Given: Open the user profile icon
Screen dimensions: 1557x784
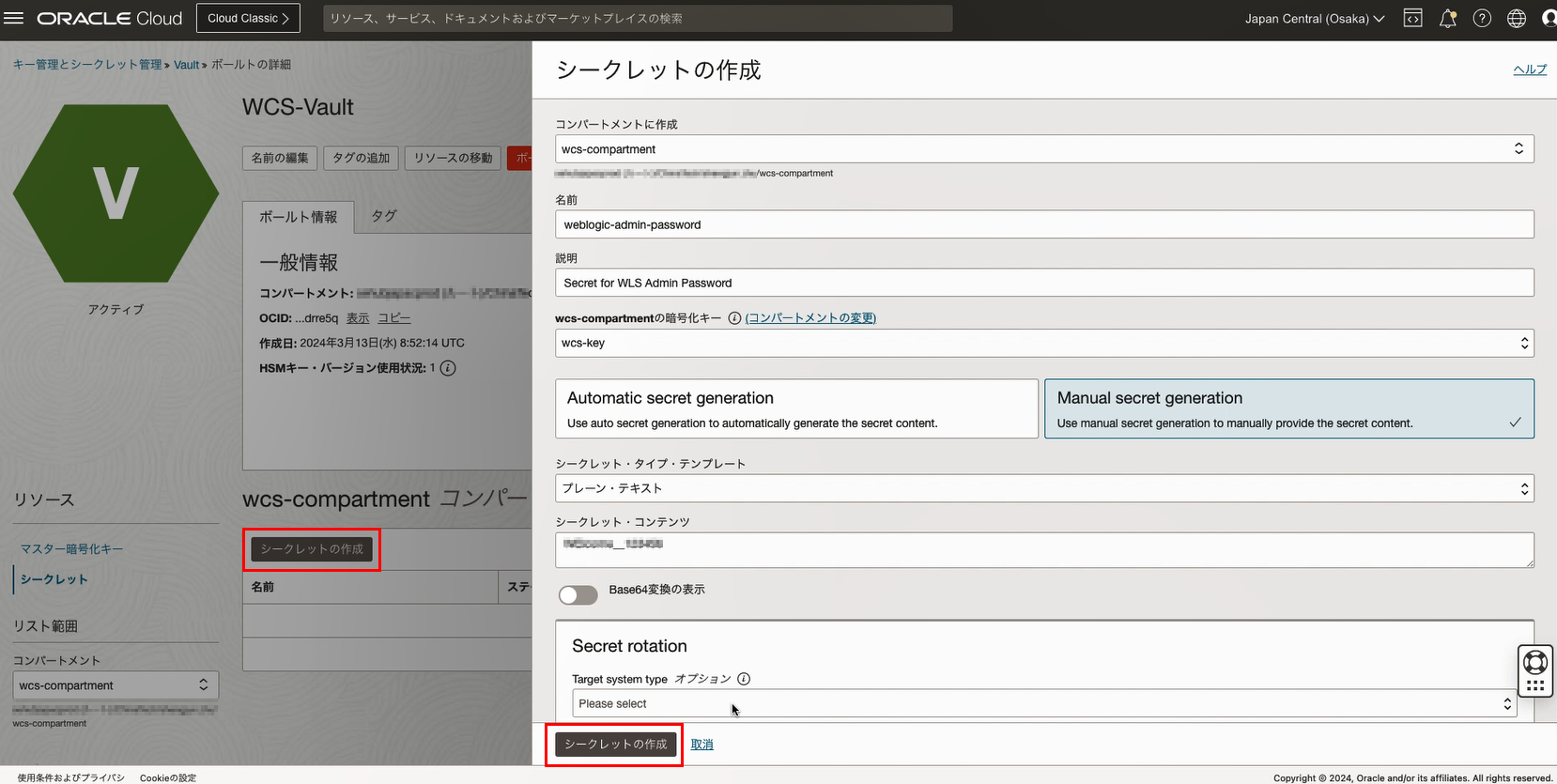Looking at the screenshot, I should tap(1549, 19).
